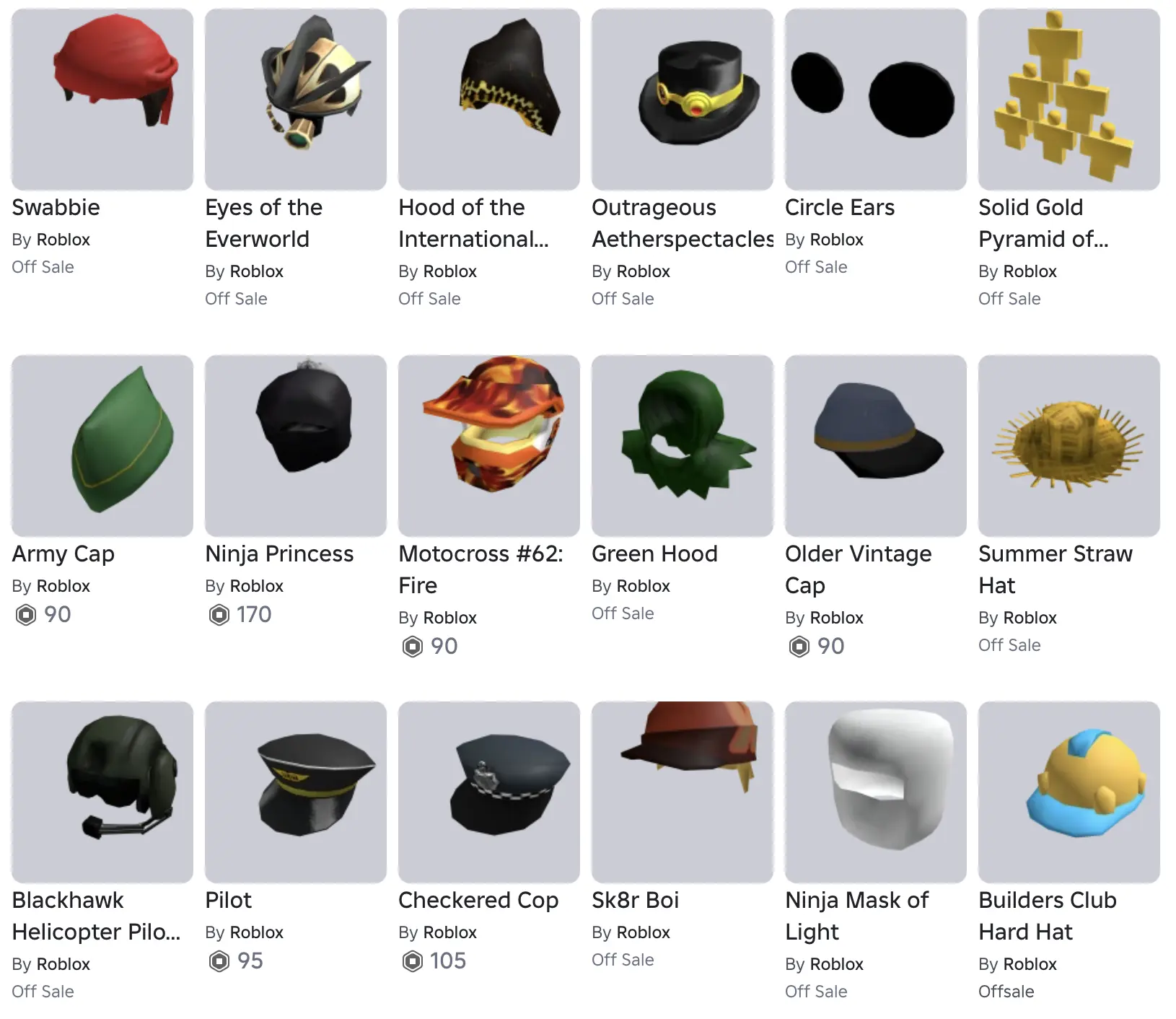Screen dimensions: 1176x1019
Task: Open the Summer Straw Hat title link
Action: click(1056, 569)
